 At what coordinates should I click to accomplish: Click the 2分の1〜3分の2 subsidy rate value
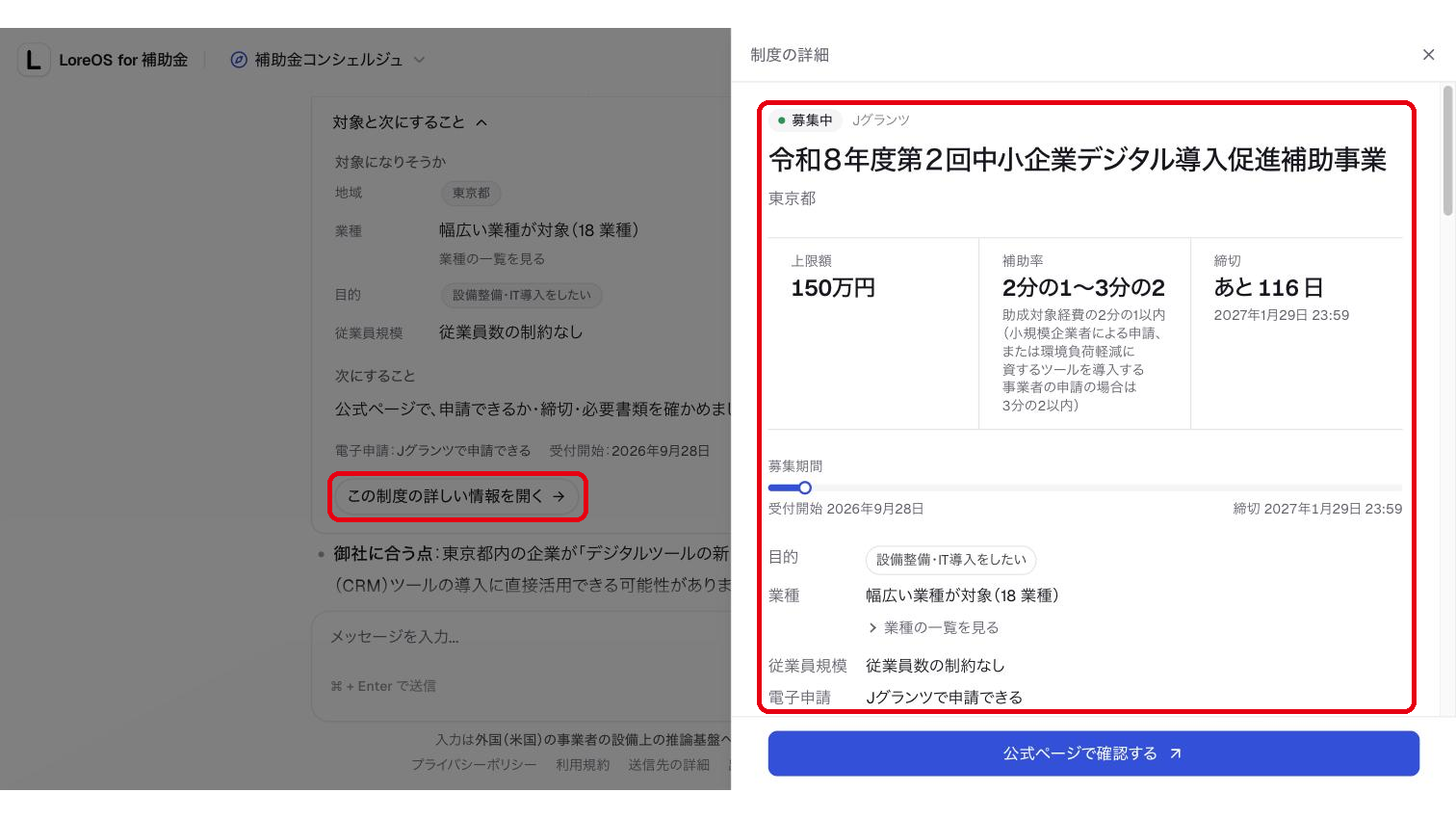pyautogui.click(x=1083, y=288)
